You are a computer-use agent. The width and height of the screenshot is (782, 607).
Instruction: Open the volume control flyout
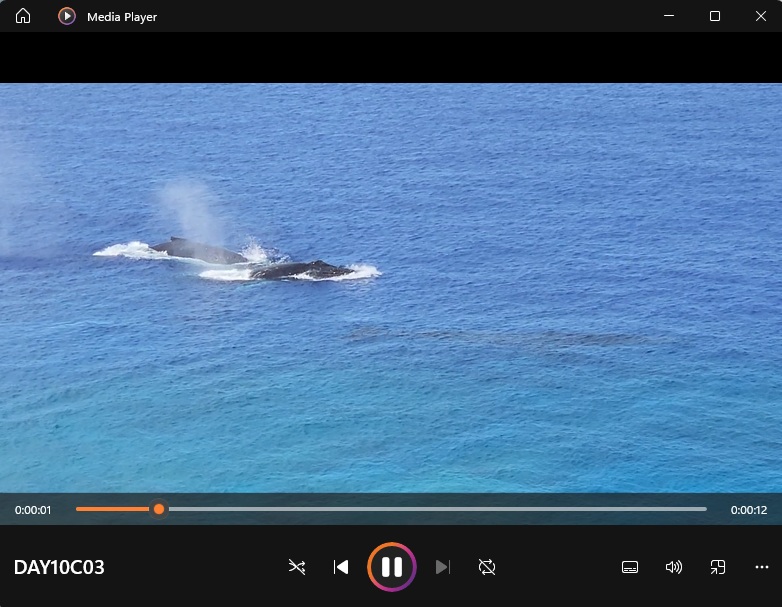click(x=674, y=567)
